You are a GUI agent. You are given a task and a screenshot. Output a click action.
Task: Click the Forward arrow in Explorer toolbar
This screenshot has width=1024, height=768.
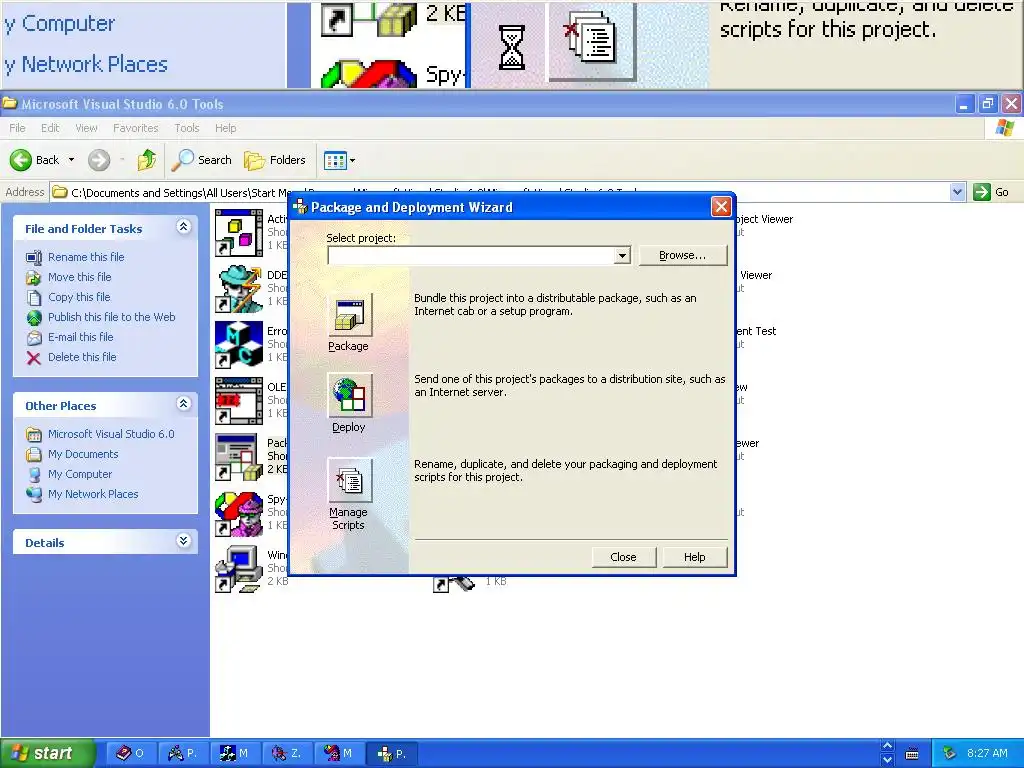[99, 160]
